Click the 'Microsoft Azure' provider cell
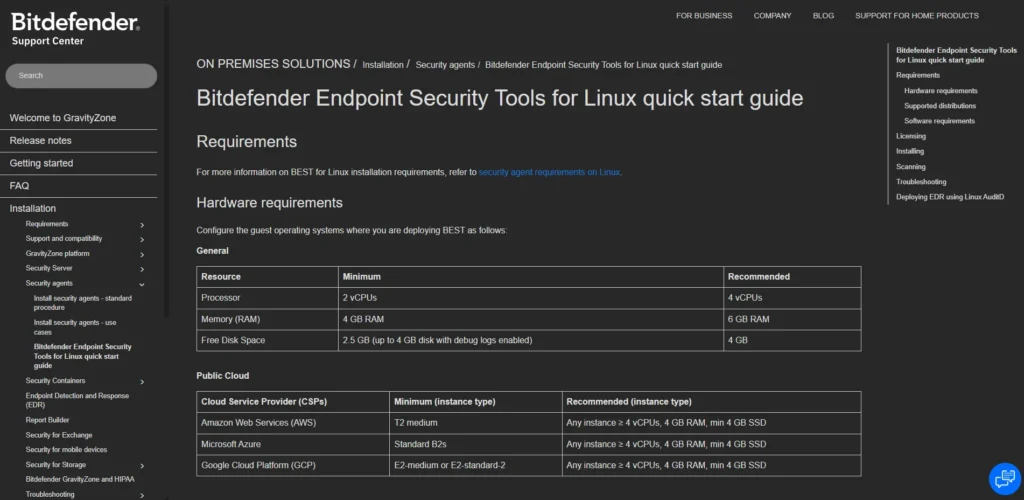This screenshot has height=500, width=1024. click(x=293, y=445)
